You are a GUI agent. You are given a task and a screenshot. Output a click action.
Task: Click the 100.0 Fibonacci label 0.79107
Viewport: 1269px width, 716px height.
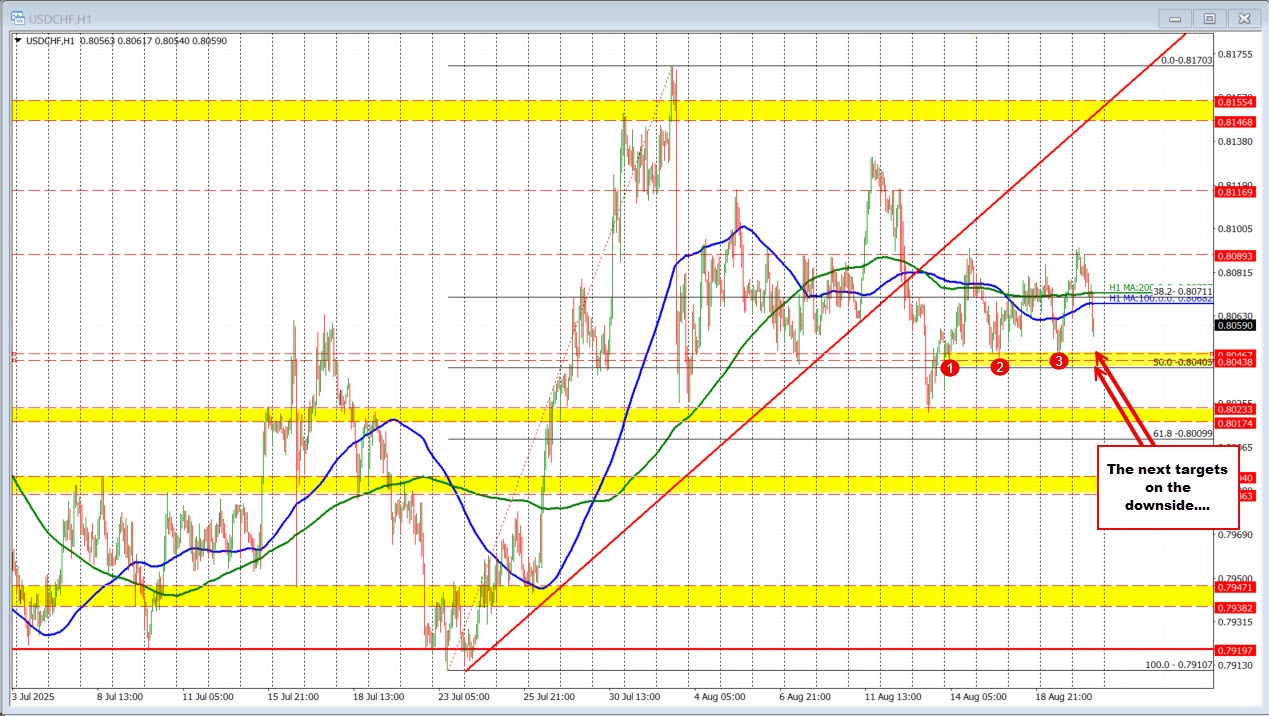click(x=1178, y=664)
